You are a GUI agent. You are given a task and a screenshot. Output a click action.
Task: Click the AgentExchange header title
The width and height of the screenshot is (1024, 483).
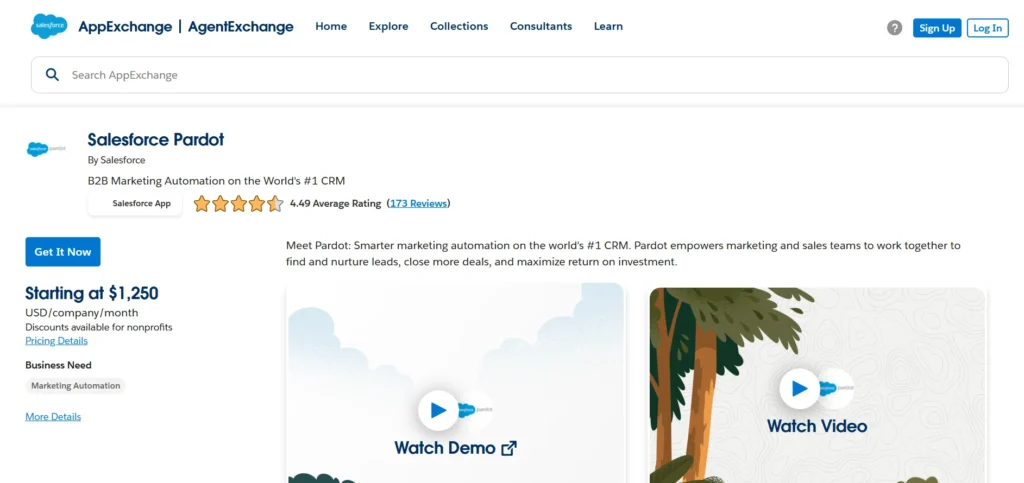pyautogui.click(x=241, y=27)
